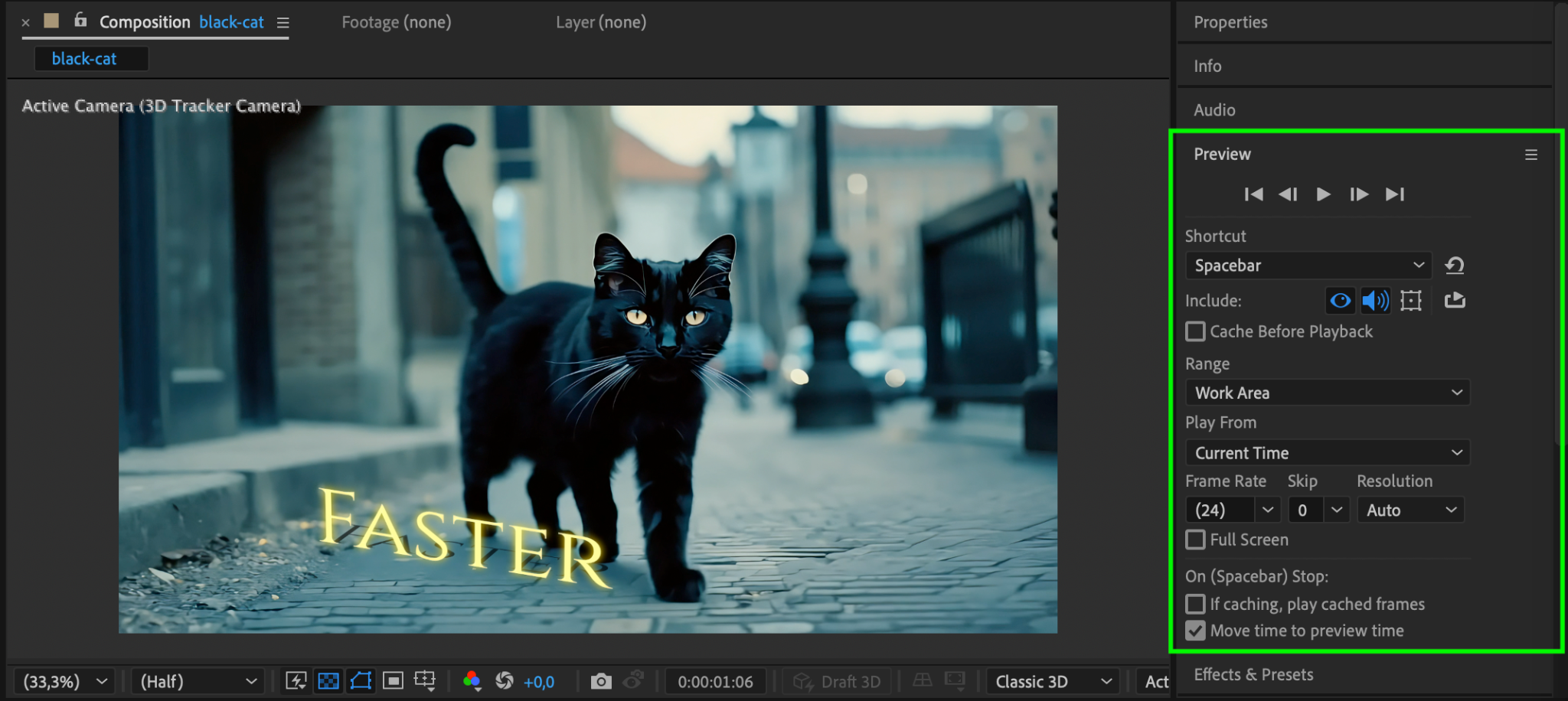Click the current time 0:00:01:06 display
This screenshot has height=701, width=1568.
(x=715, y=681)
